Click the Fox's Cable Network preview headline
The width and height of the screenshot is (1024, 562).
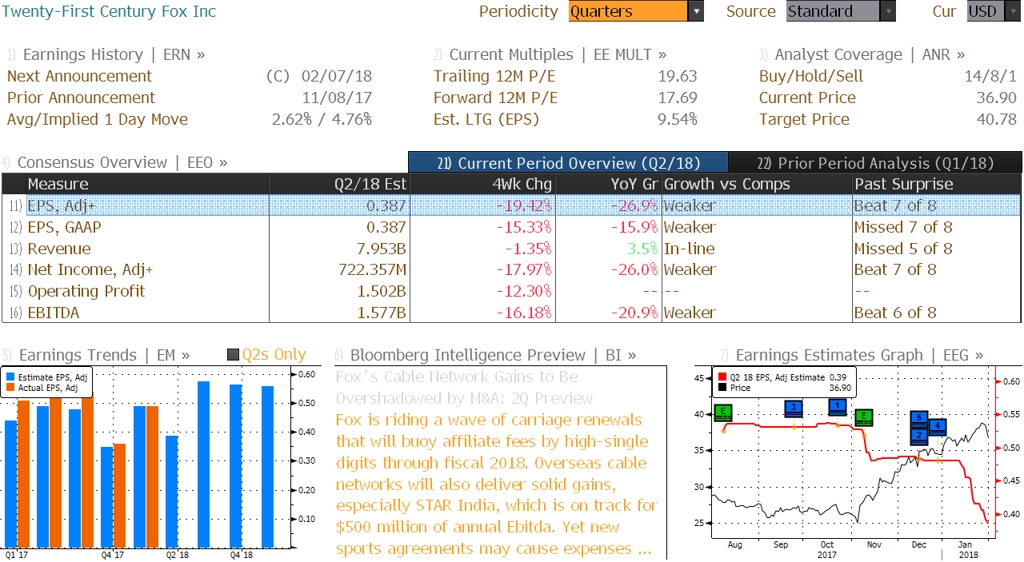466,387
